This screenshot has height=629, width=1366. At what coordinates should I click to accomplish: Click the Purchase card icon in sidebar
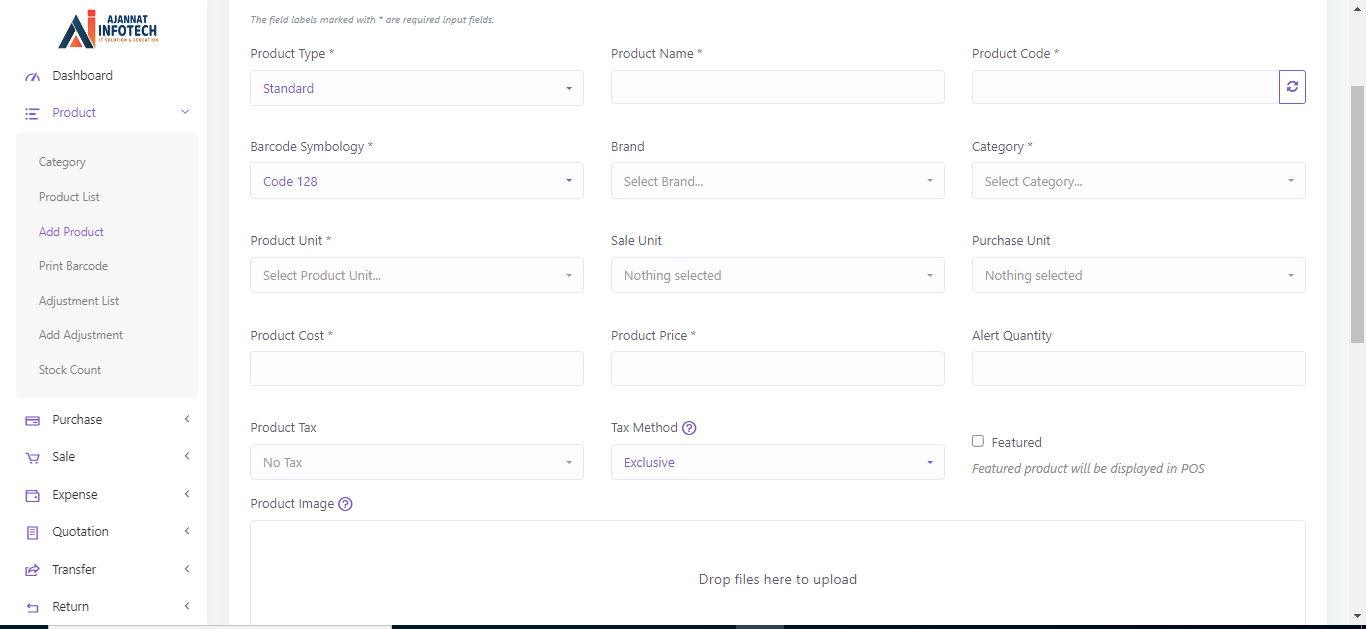(32, 420)
